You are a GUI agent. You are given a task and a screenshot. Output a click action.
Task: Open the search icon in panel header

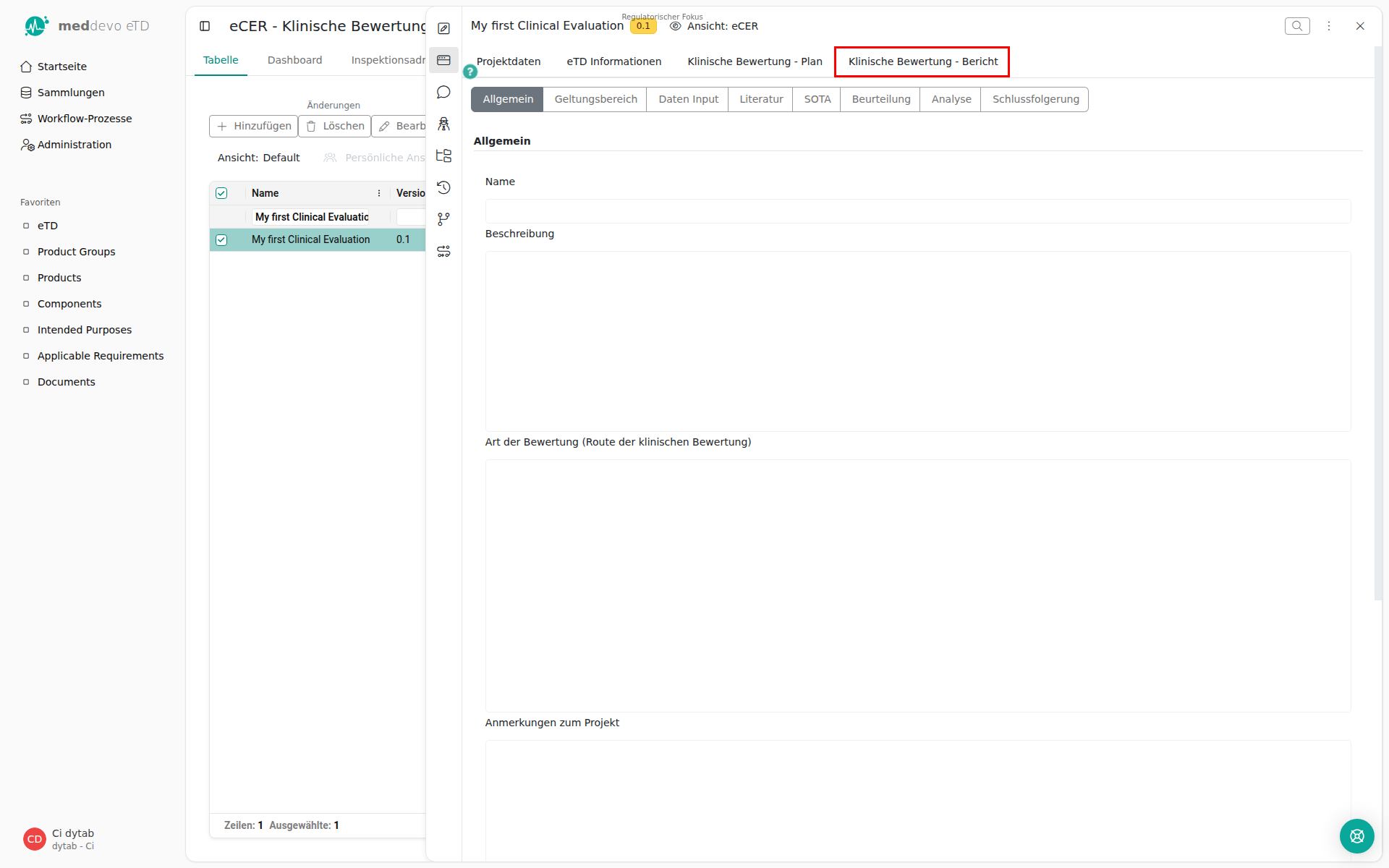tap(1297, 26)
